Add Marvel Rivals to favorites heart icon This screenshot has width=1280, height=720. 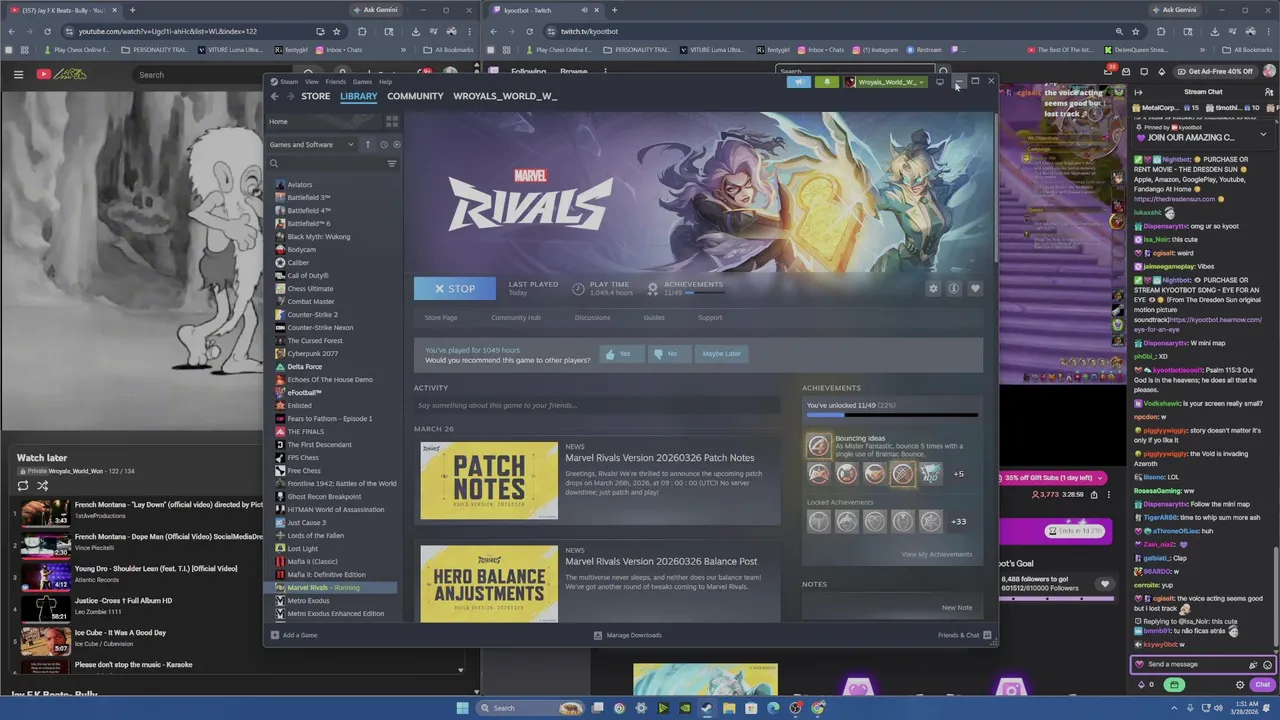[x=975, y=288]
